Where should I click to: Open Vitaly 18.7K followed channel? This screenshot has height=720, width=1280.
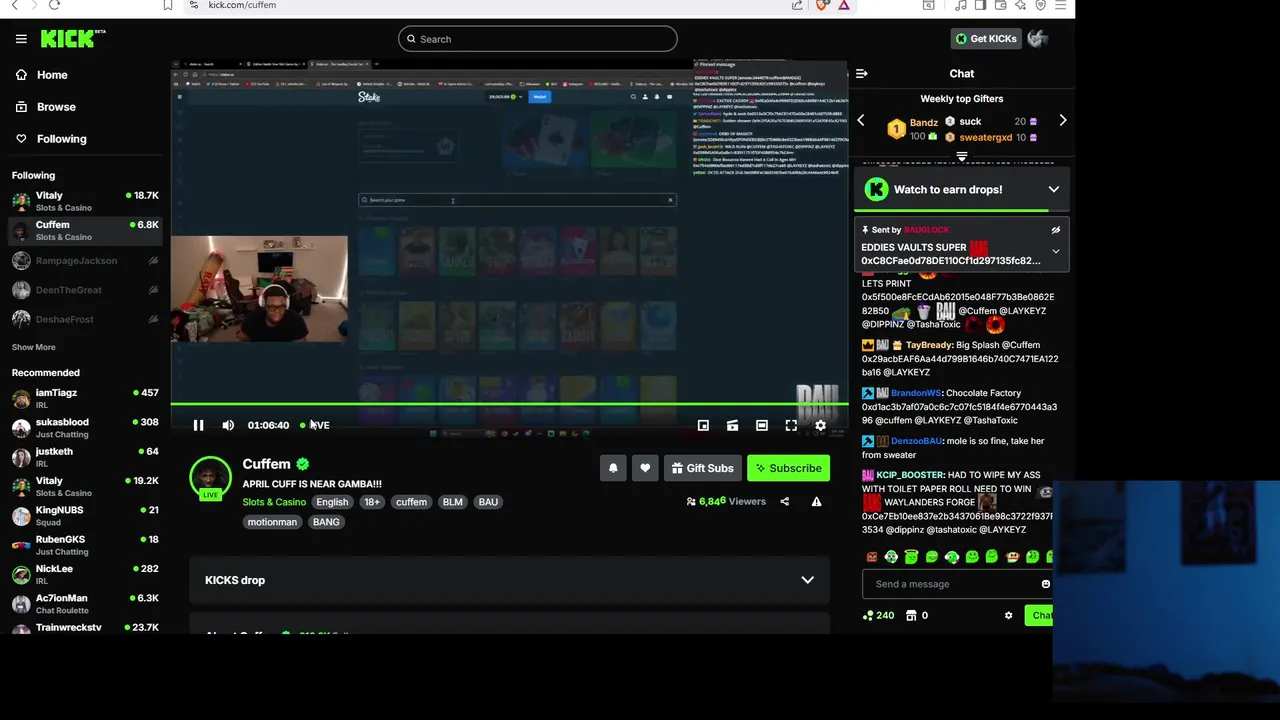coord(84,201)
